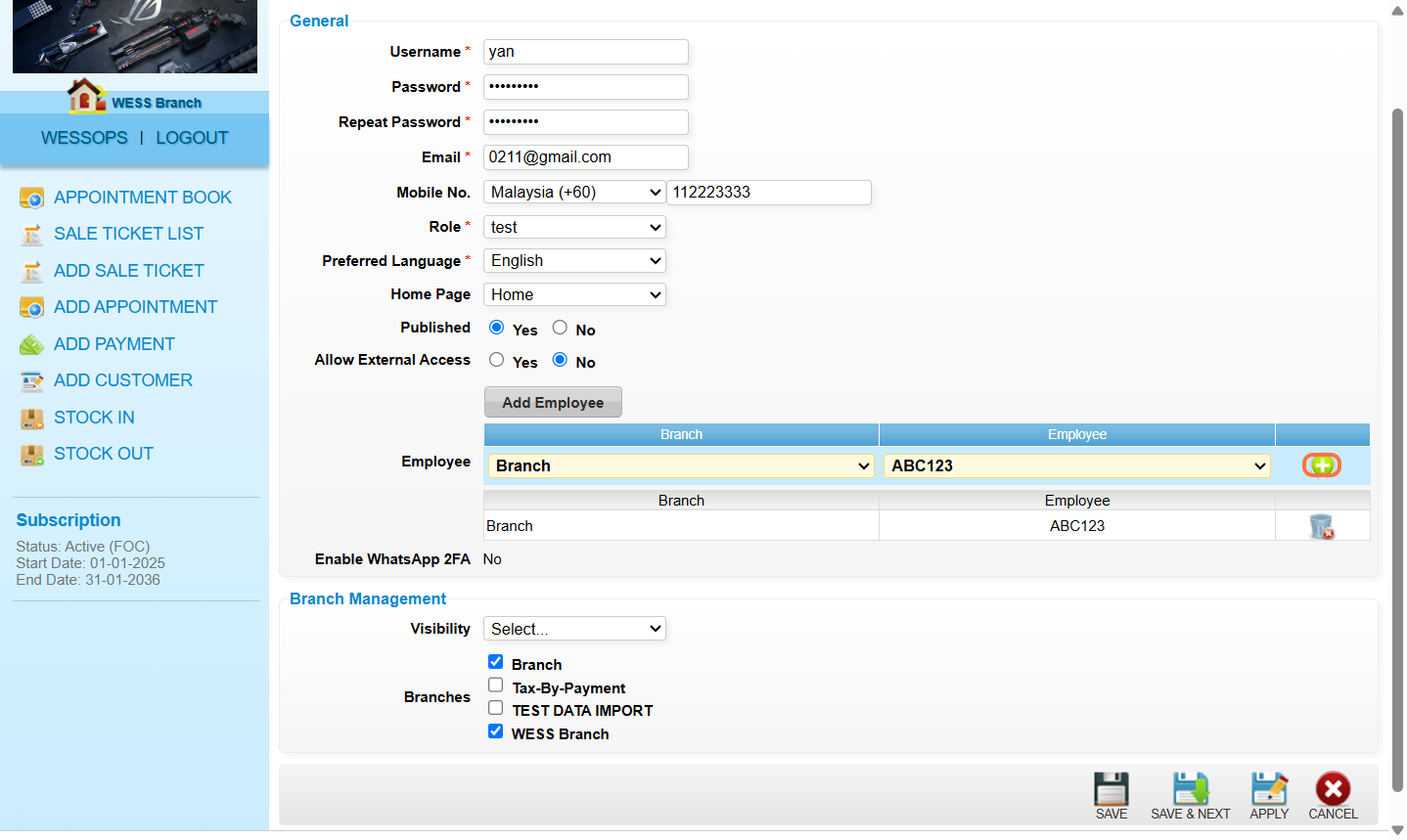The width and height of the screenshot is (1407, 840).
Task: Click the Subscription heading
Action: click(x=68, y=520)
